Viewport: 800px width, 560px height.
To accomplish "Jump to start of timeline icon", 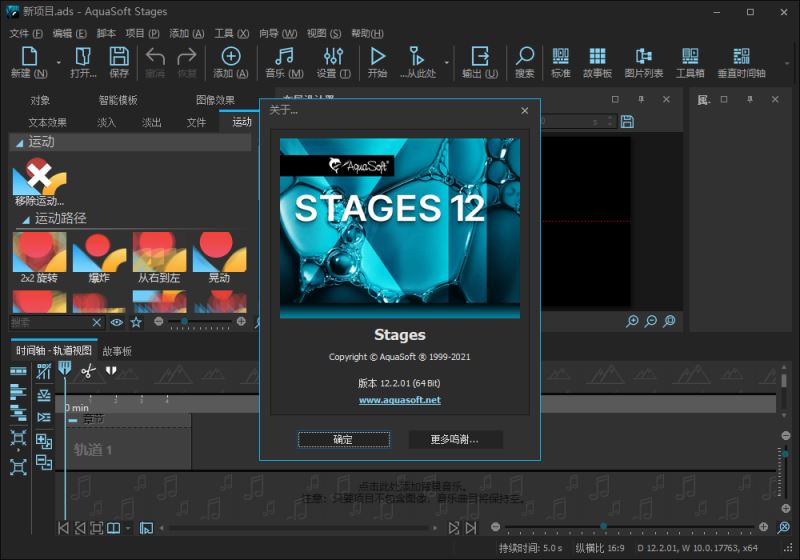I will [x=63, y=528].
